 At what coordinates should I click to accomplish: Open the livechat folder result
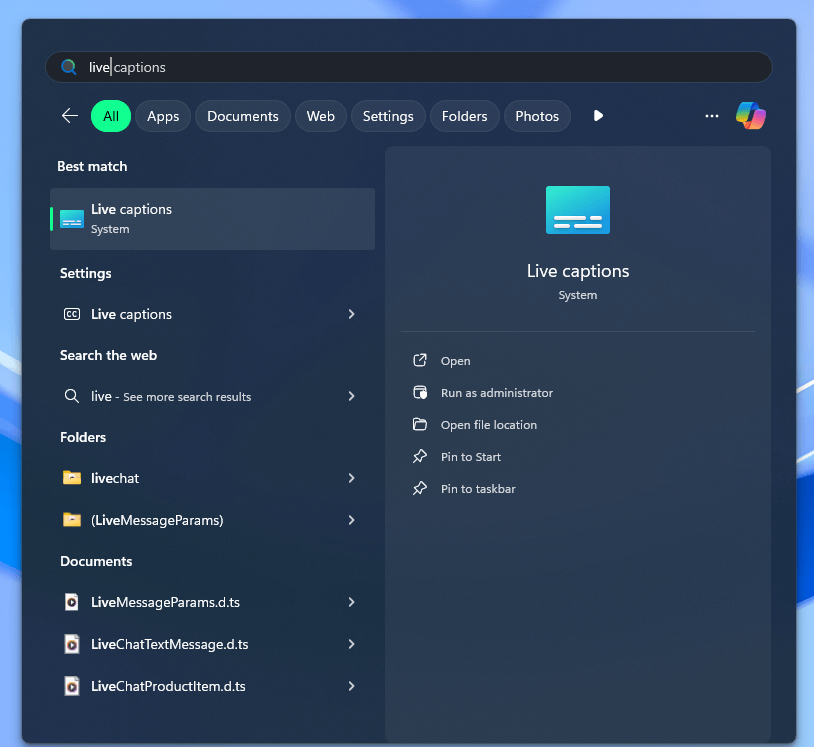click(212, 478)
